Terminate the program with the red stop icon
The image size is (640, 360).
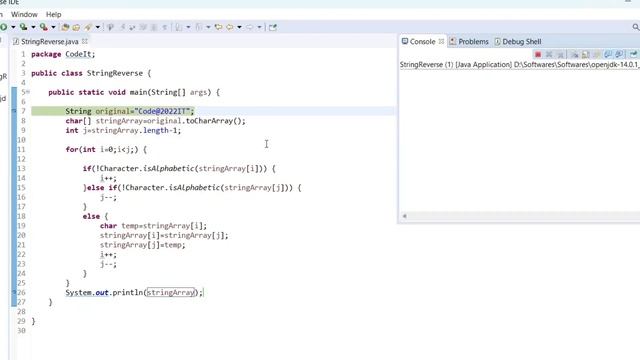(x=538, y=54)
